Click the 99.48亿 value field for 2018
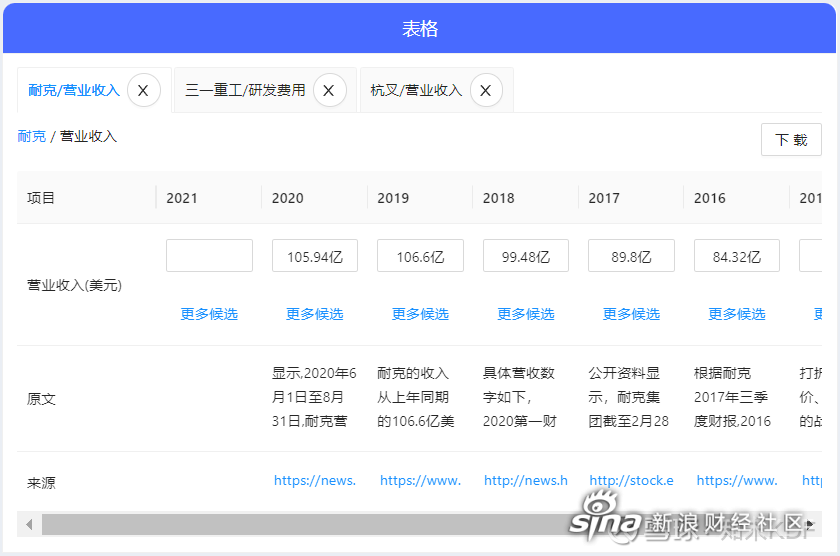Viewport: 840px width, 556px height. (x=526, y=256)
